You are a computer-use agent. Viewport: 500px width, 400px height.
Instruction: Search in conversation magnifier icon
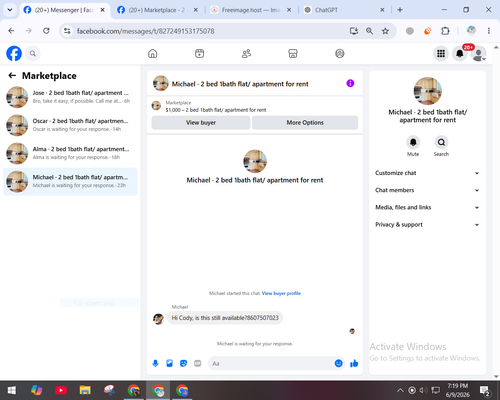(441, 142)
